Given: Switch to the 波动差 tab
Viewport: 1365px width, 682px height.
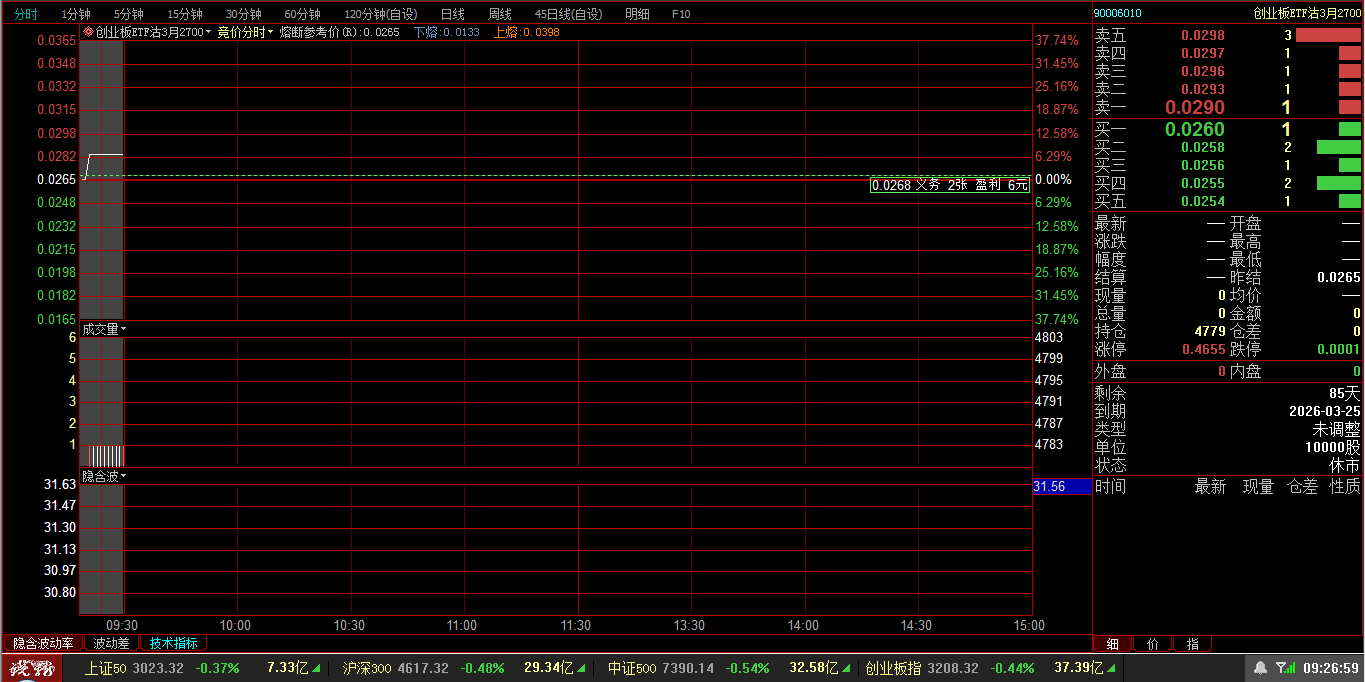Looking at the screenshot, I should click(x=111, y=643).
